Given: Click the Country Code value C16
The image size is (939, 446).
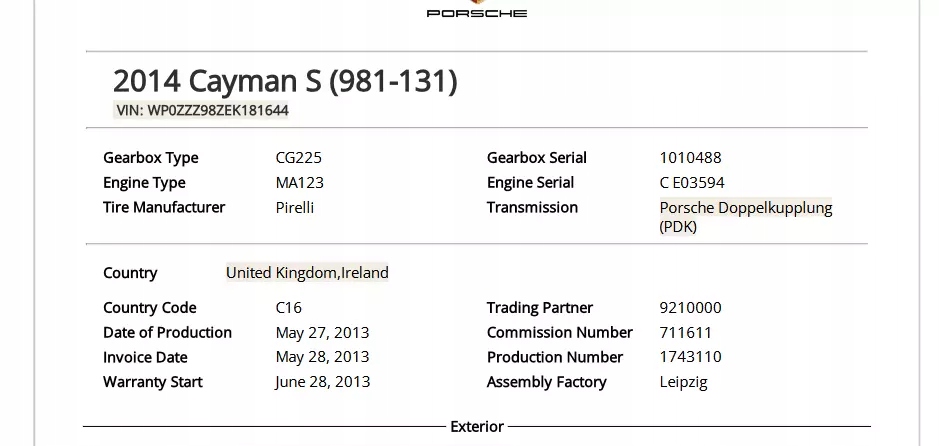Looking at the screenshot, I should click(x=288, y=308).
